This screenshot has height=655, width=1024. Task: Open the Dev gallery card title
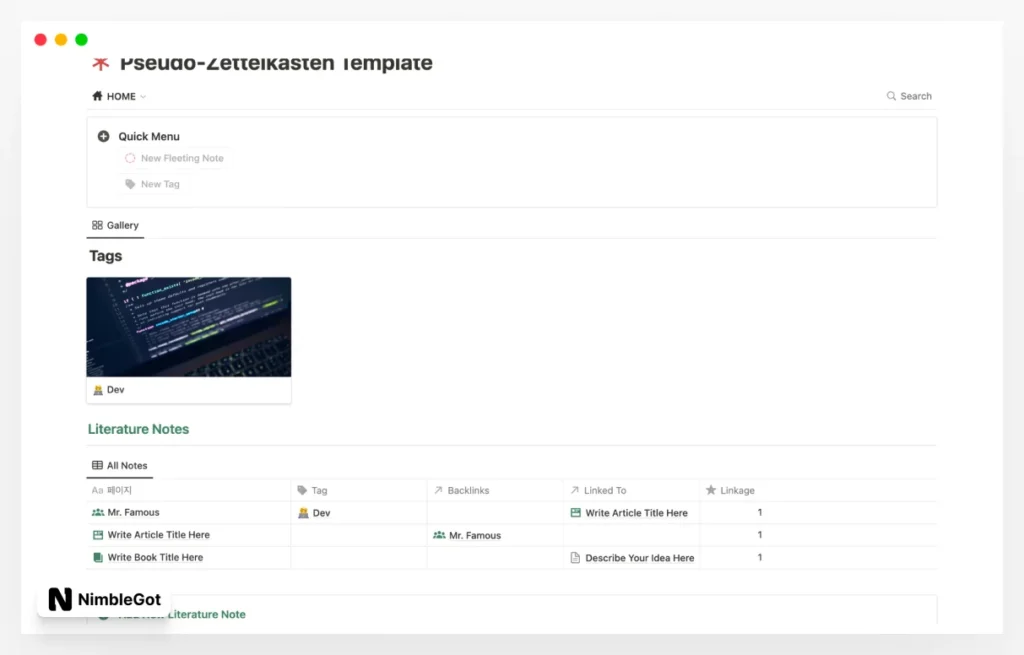pos(115,390)
